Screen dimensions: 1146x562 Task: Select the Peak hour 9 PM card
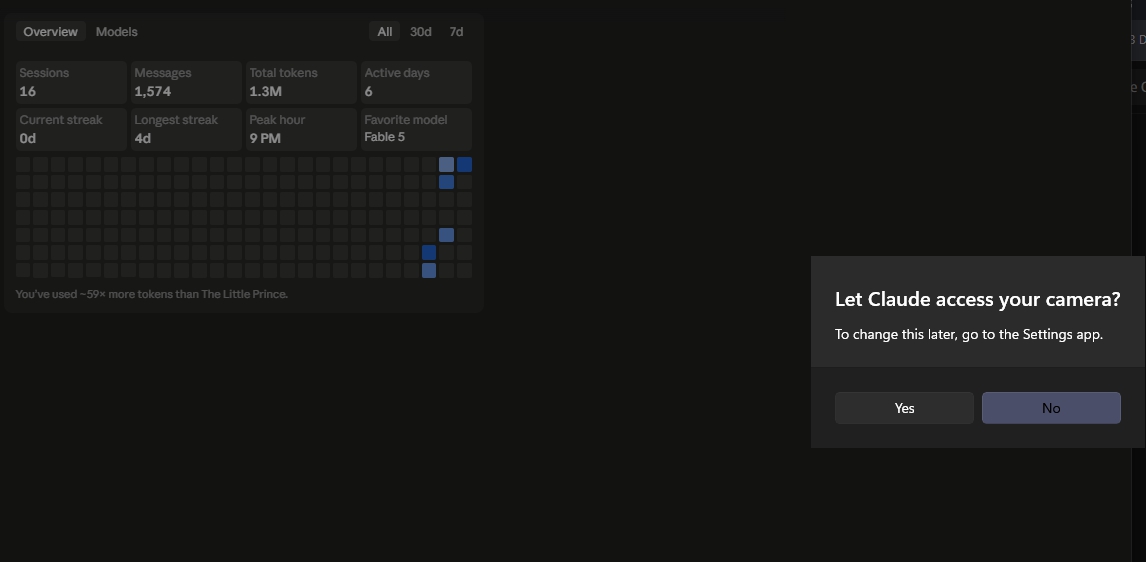301,129
